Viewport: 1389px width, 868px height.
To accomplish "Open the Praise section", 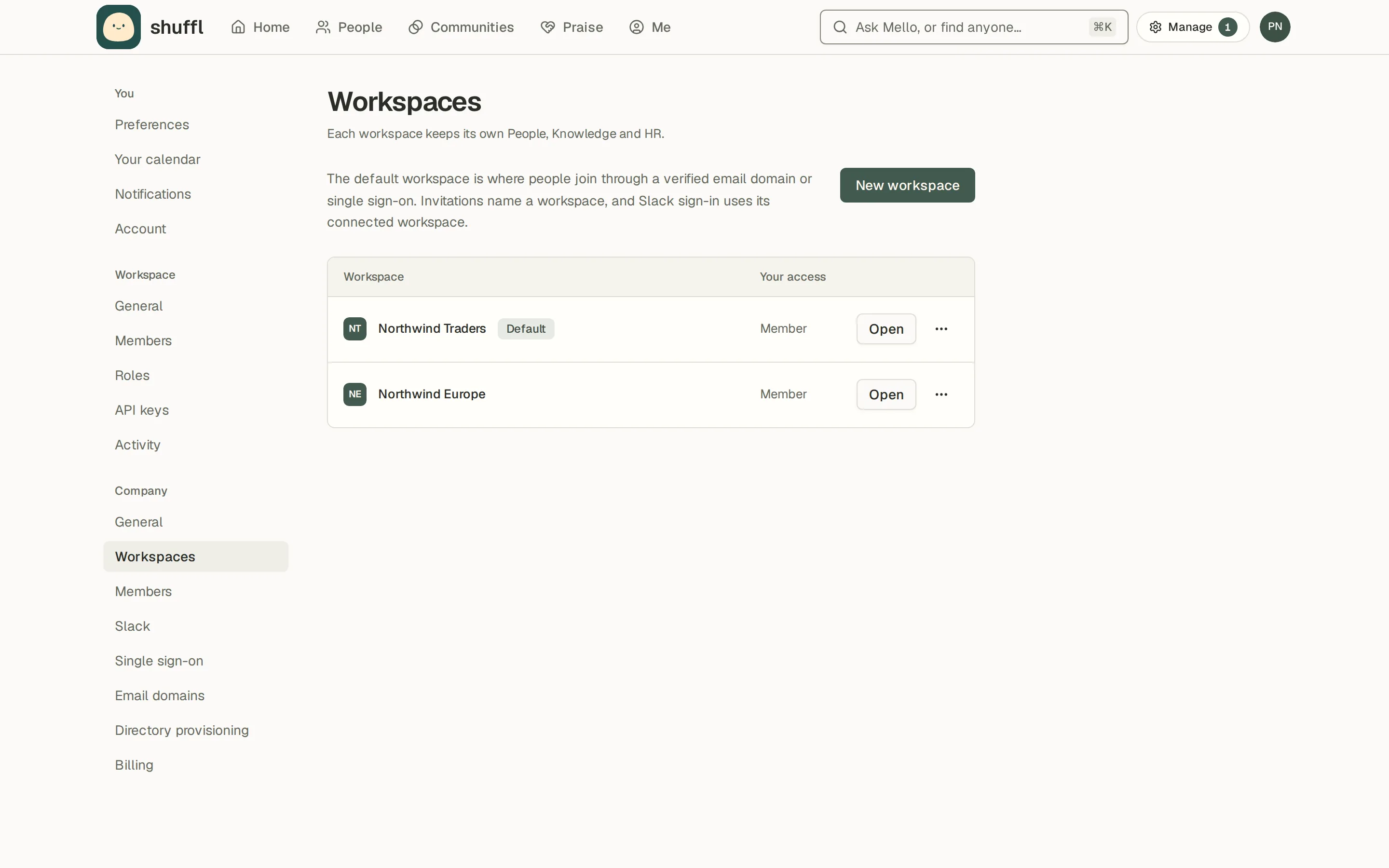I will [x=572, y=27].
